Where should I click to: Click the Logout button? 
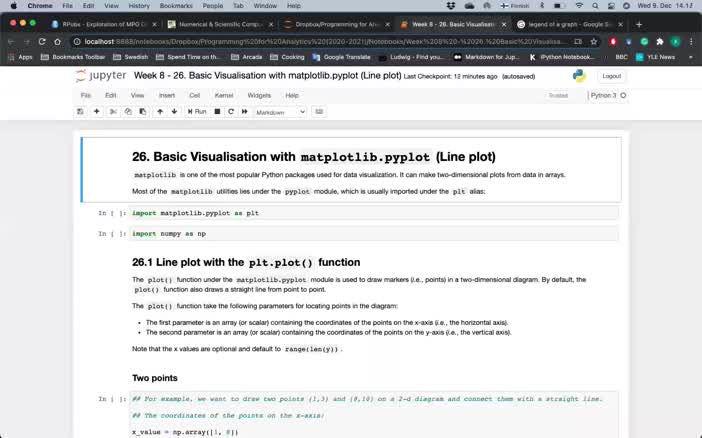610,76
